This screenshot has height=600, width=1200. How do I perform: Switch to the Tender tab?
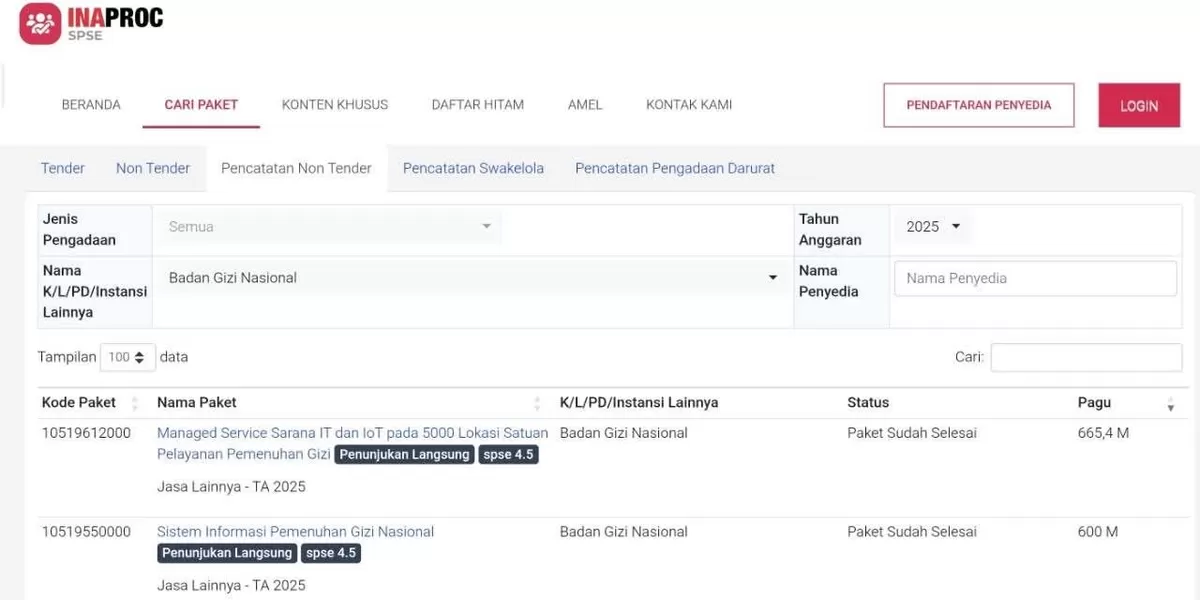coord(63,168)
